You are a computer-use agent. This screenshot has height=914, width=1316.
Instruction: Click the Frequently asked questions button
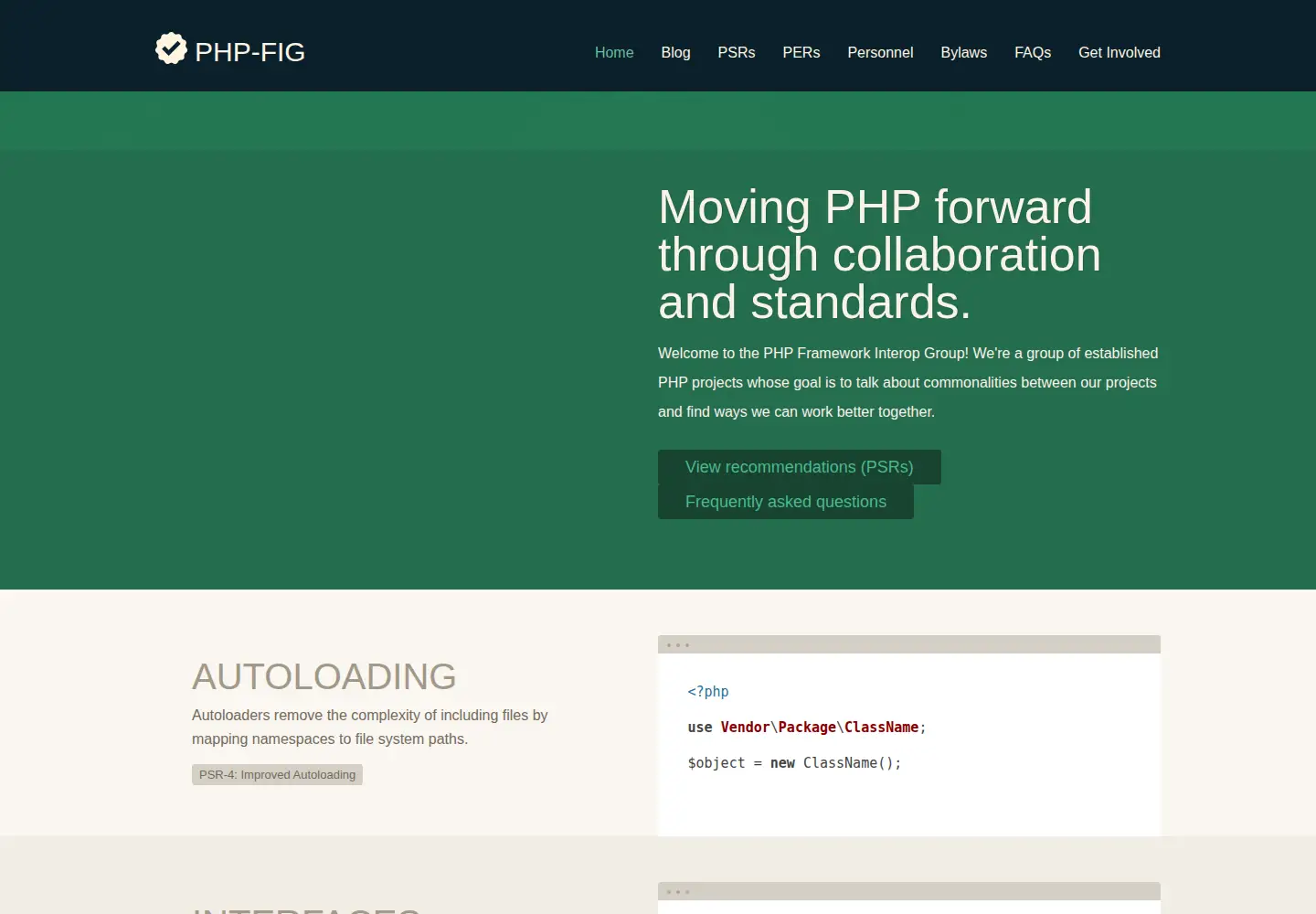coord(786,502)
